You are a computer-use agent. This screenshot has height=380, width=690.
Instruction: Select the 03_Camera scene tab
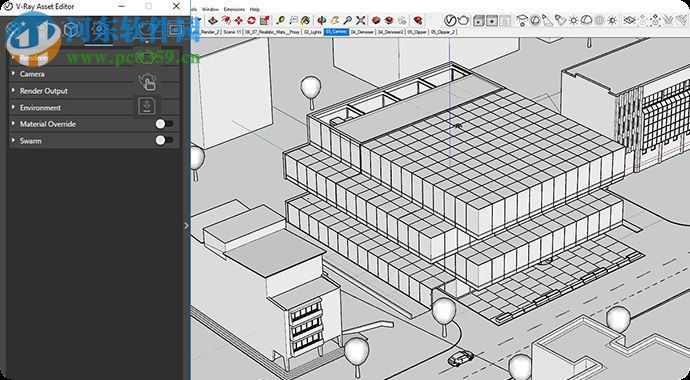coord(336,32)
